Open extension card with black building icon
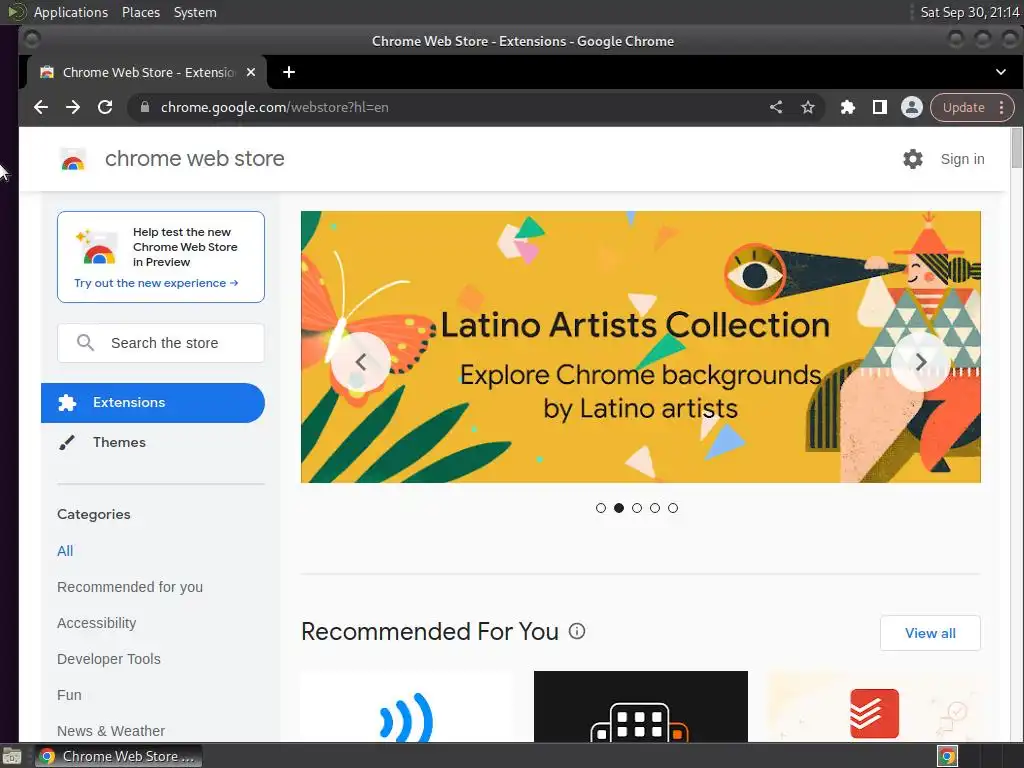The image size is (1024, 768). (x=641, y=707)
